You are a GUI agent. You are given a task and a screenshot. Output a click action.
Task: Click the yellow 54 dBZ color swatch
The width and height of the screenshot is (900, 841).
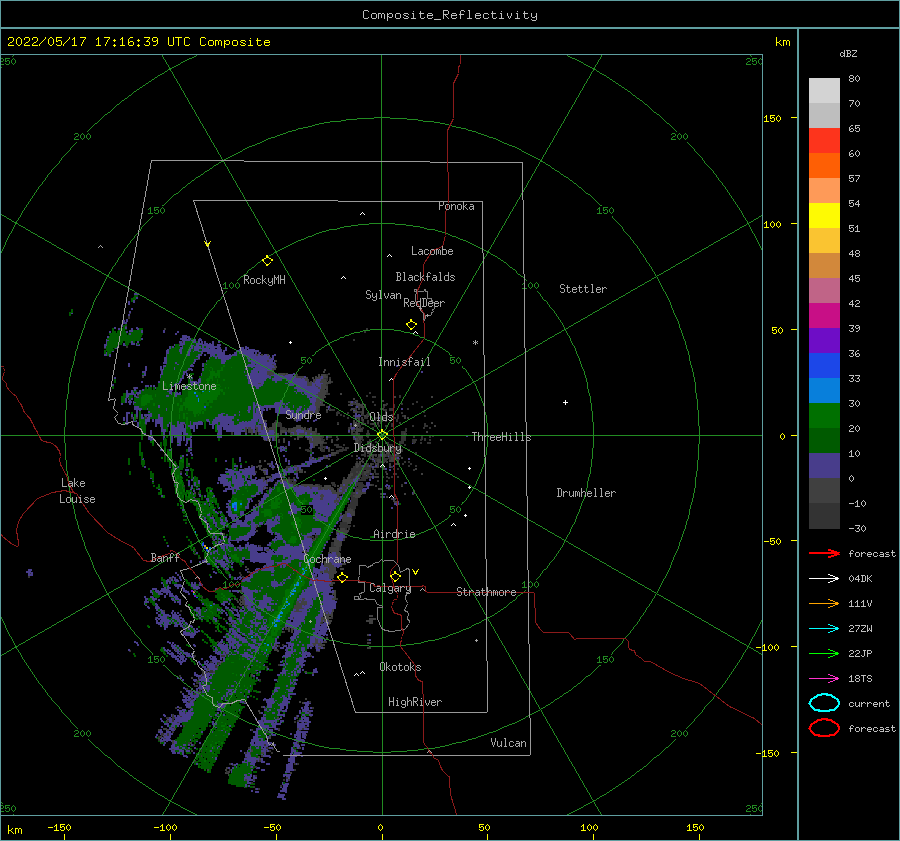click(x=824, y=215)
